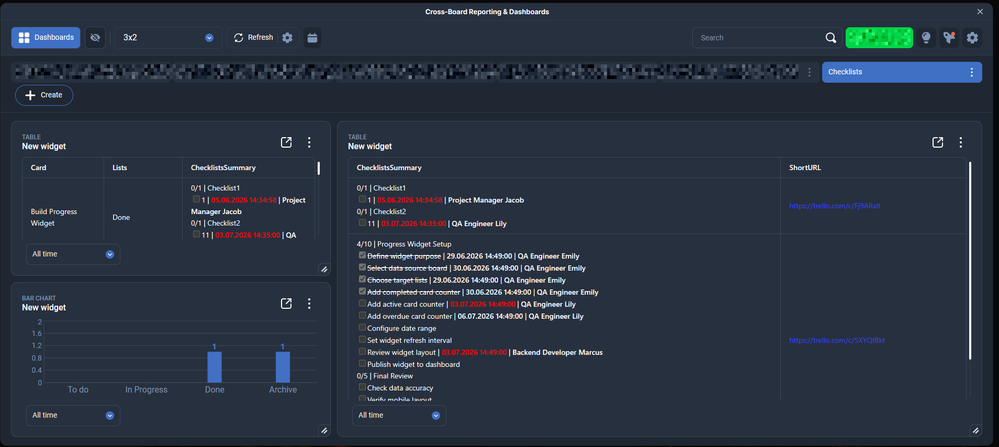Toggle checkbox for Define widget purpose
This screenshot has height=447, width=999.
363,256
